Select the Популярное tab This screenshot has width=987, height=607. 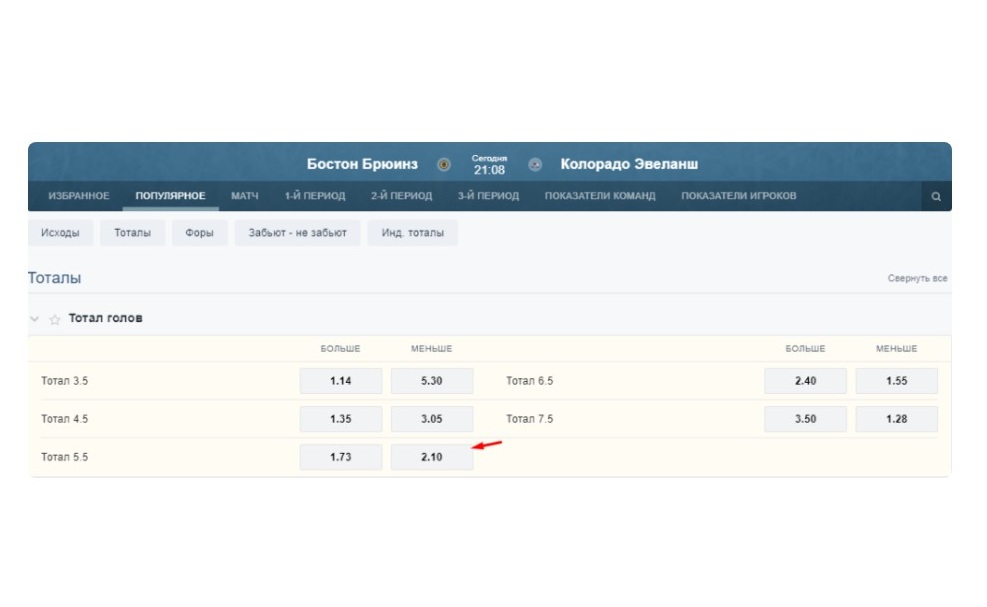click(170, 196)
